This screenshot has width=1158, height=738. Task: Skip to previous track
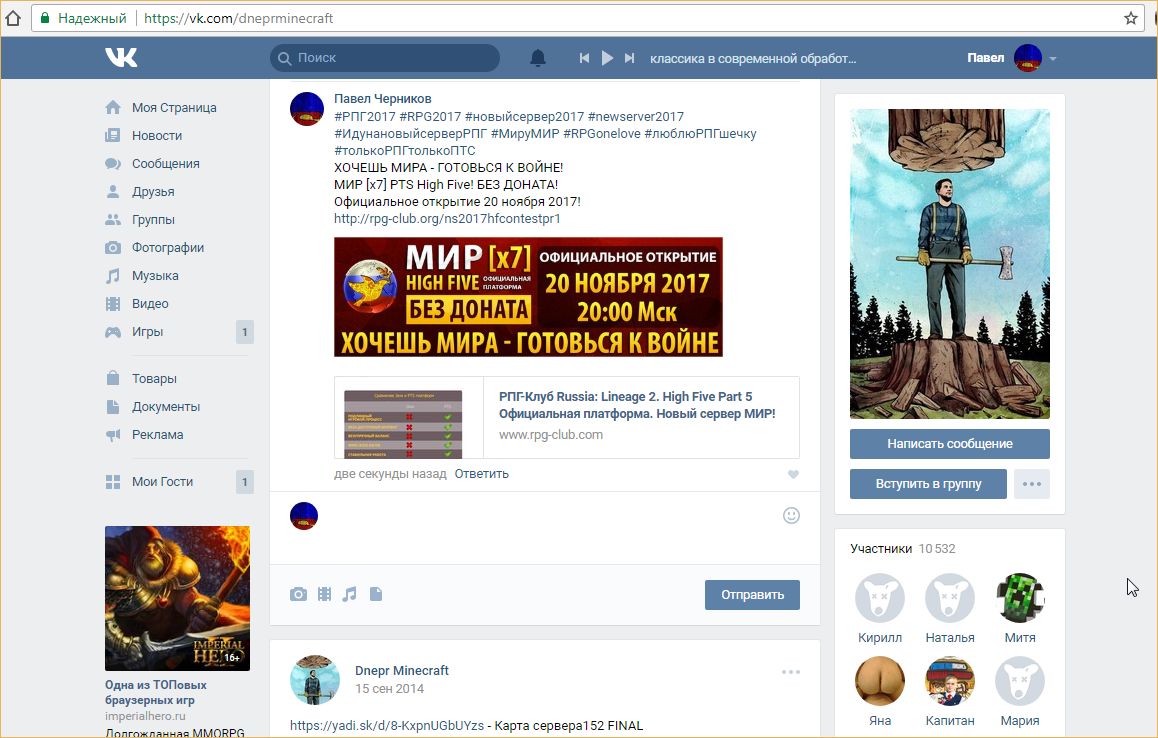tap(584, 58)
